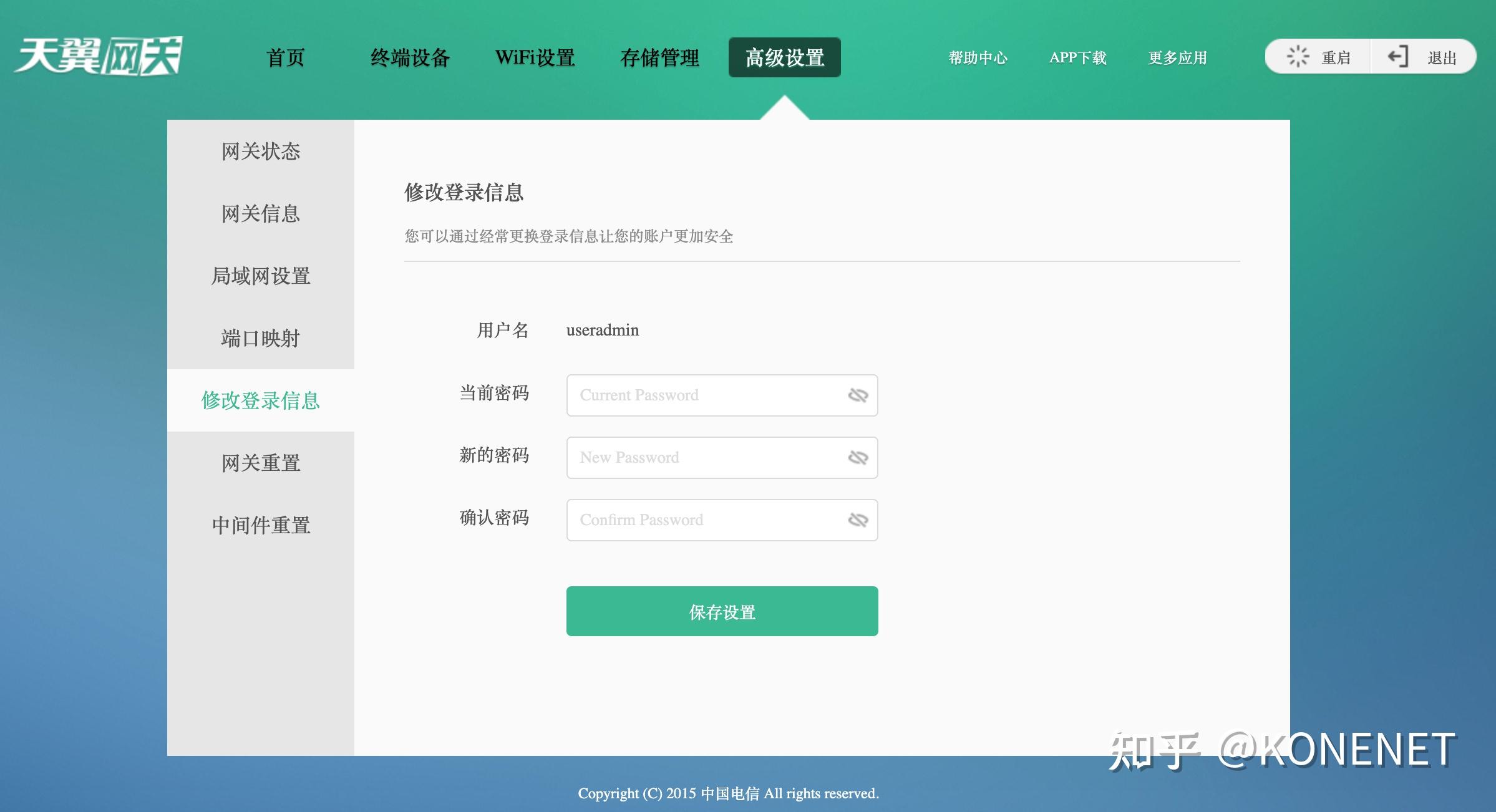Focus the New Password input field
Screen dimensions: 1496x812
722,458
